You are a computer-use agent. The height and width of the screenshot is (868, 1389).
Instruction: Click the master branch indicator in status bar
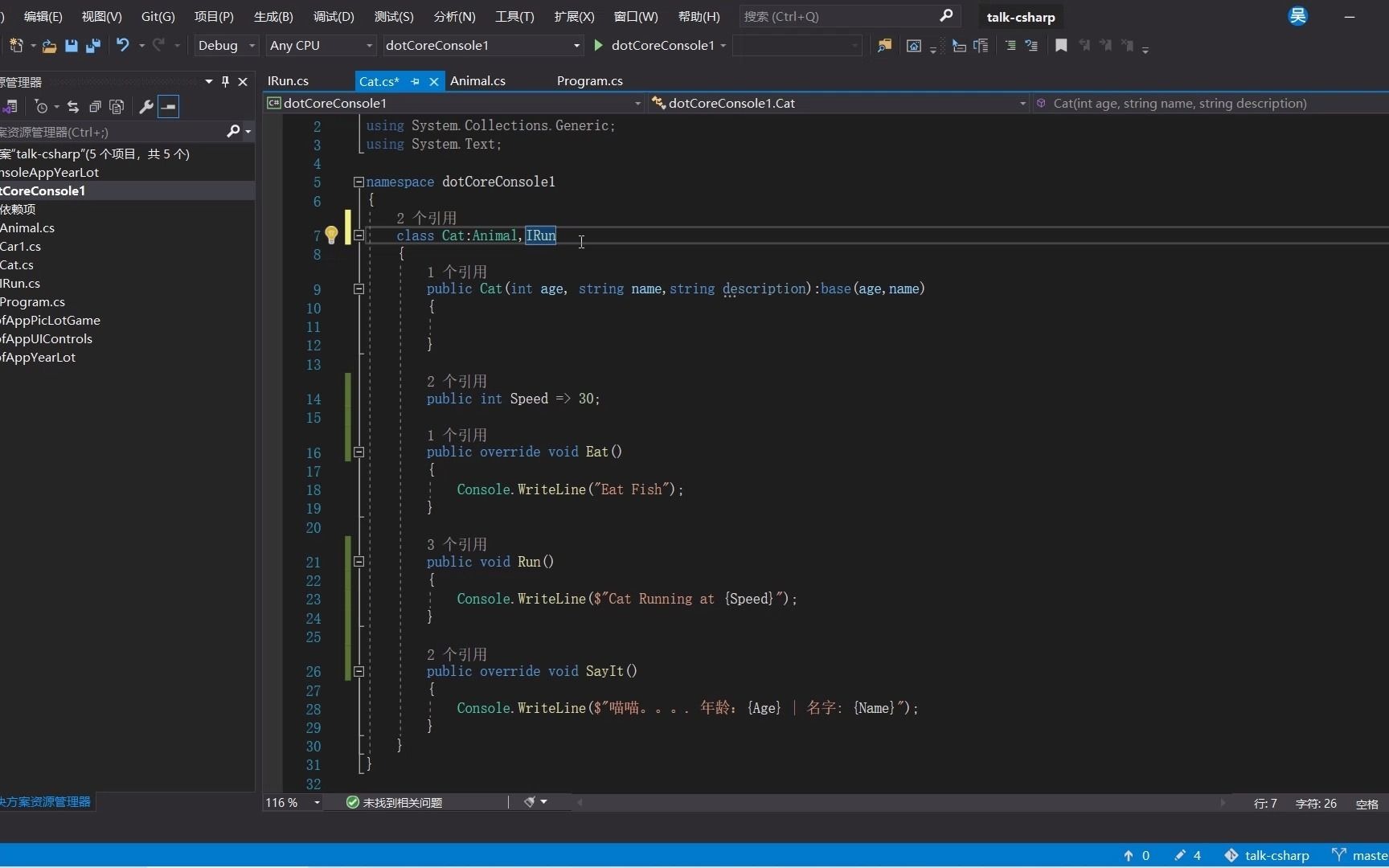[x=1360, y=855]
